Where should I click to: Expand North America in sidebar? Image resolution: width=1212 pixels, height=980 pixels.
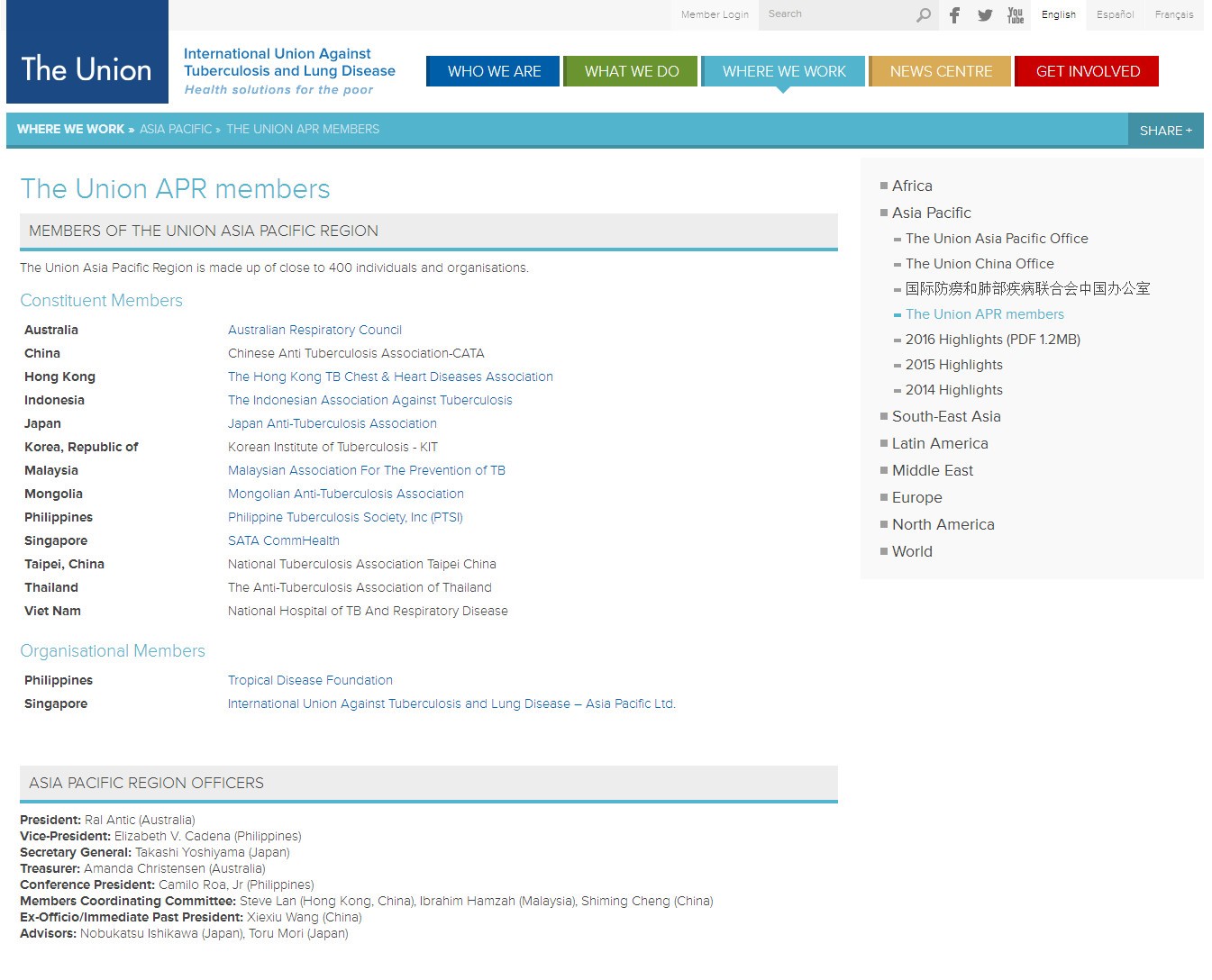click(943, 524)
